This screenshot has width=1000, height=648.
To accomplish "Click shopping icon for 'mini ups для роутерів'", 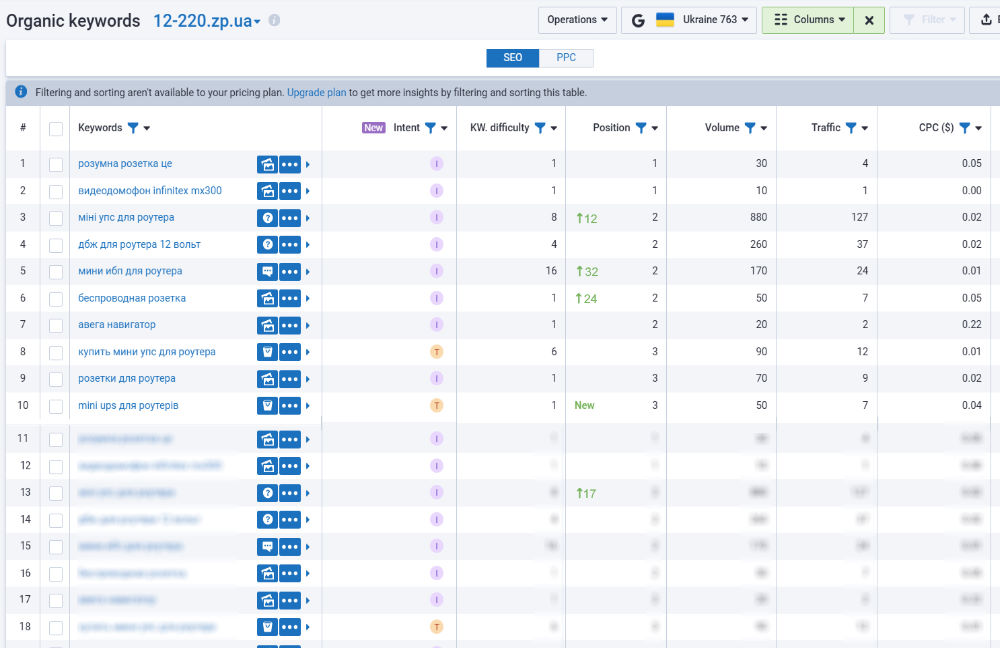I will tap(267, 406).
